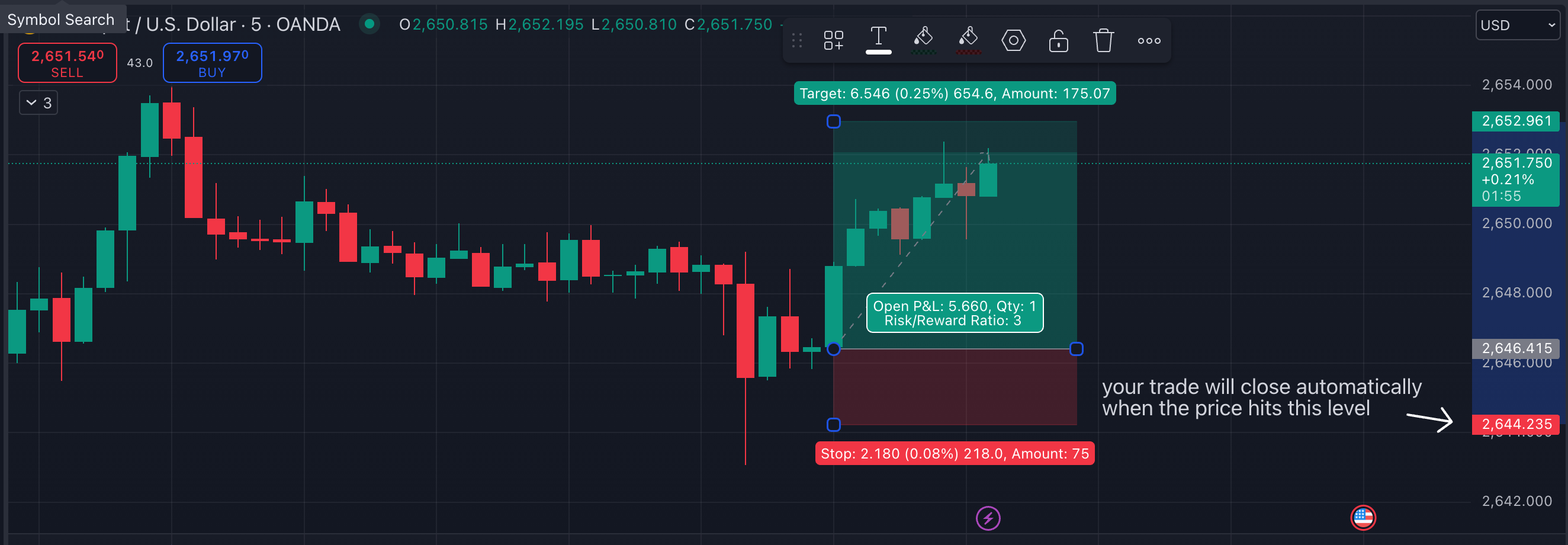Select the entry level left handle
The height and width of the screenshot is (545, 1568).
click(x=833, y=349)
